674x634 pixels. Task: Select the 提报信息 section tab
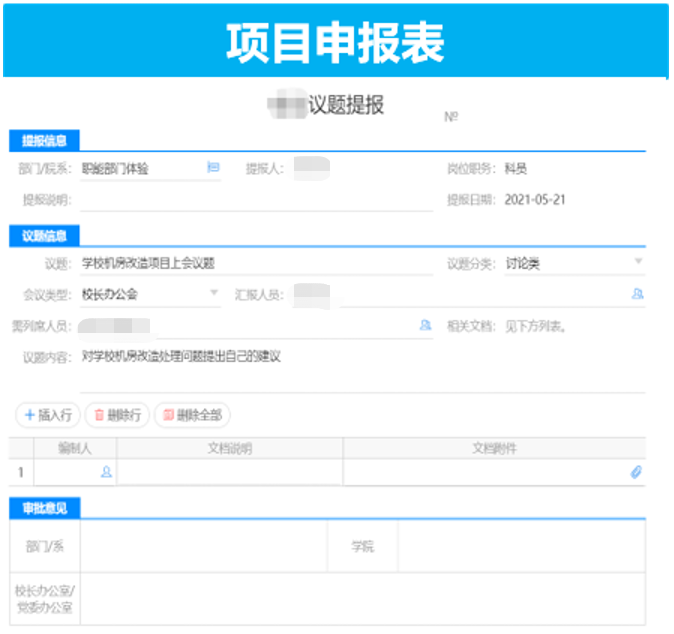point(44,141)
